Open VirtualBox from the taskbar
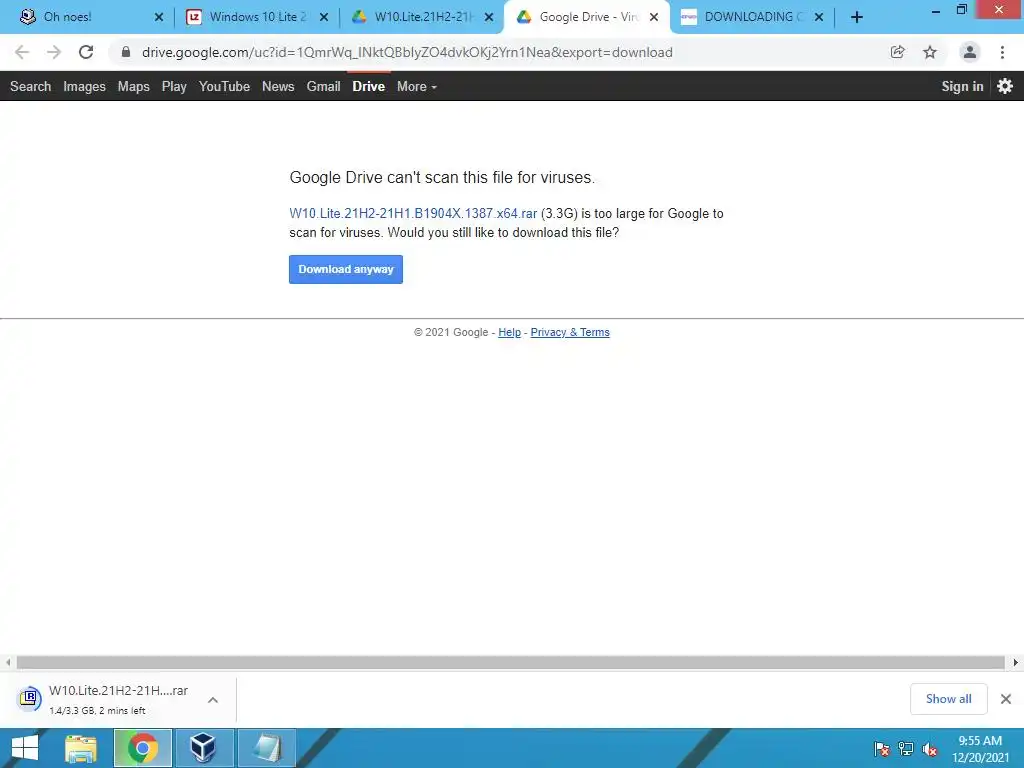The image size is (1024, 768). (204, 748)
